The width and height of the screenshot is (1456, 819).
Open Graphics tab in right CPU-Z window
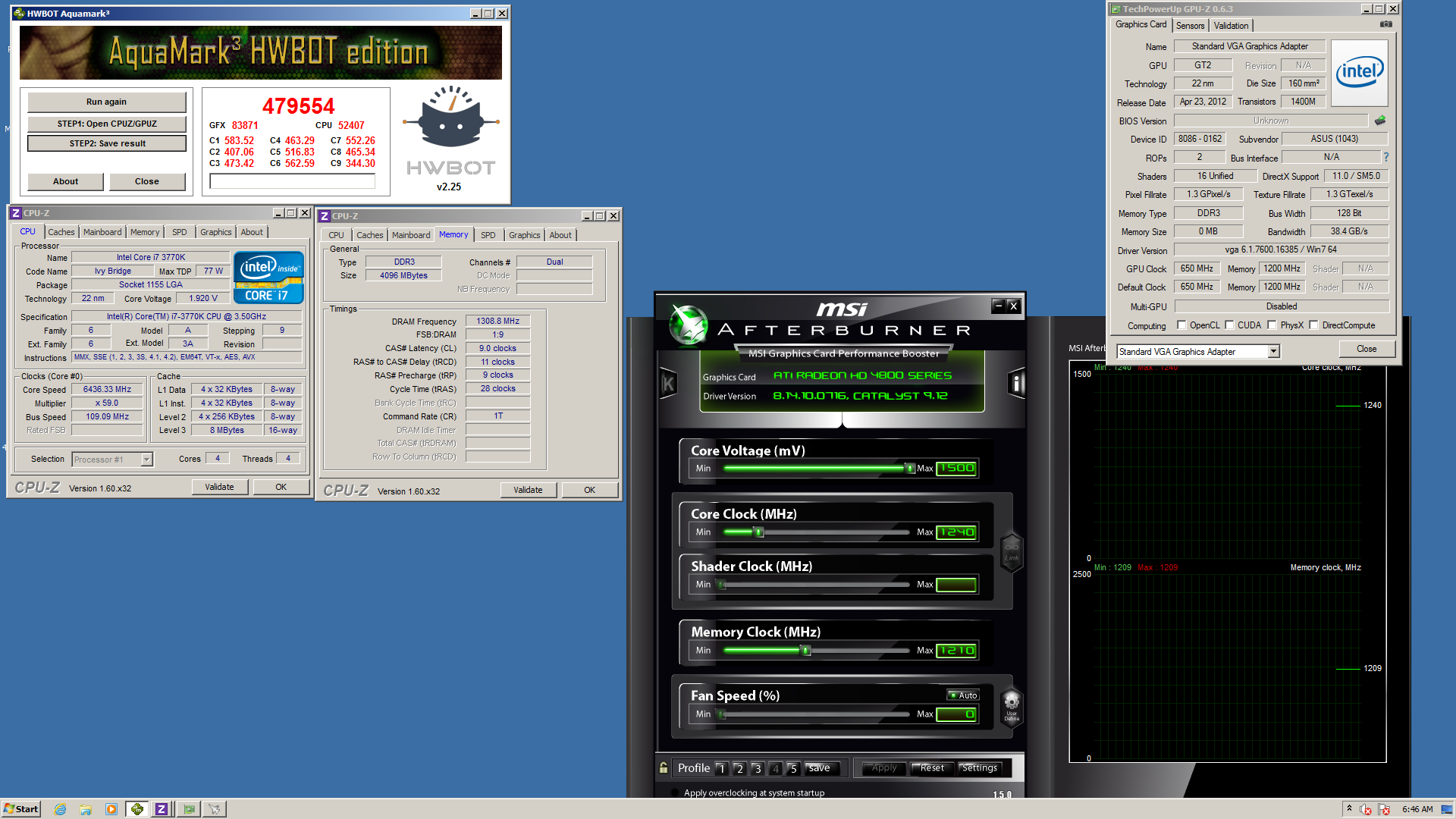[525, 235]
